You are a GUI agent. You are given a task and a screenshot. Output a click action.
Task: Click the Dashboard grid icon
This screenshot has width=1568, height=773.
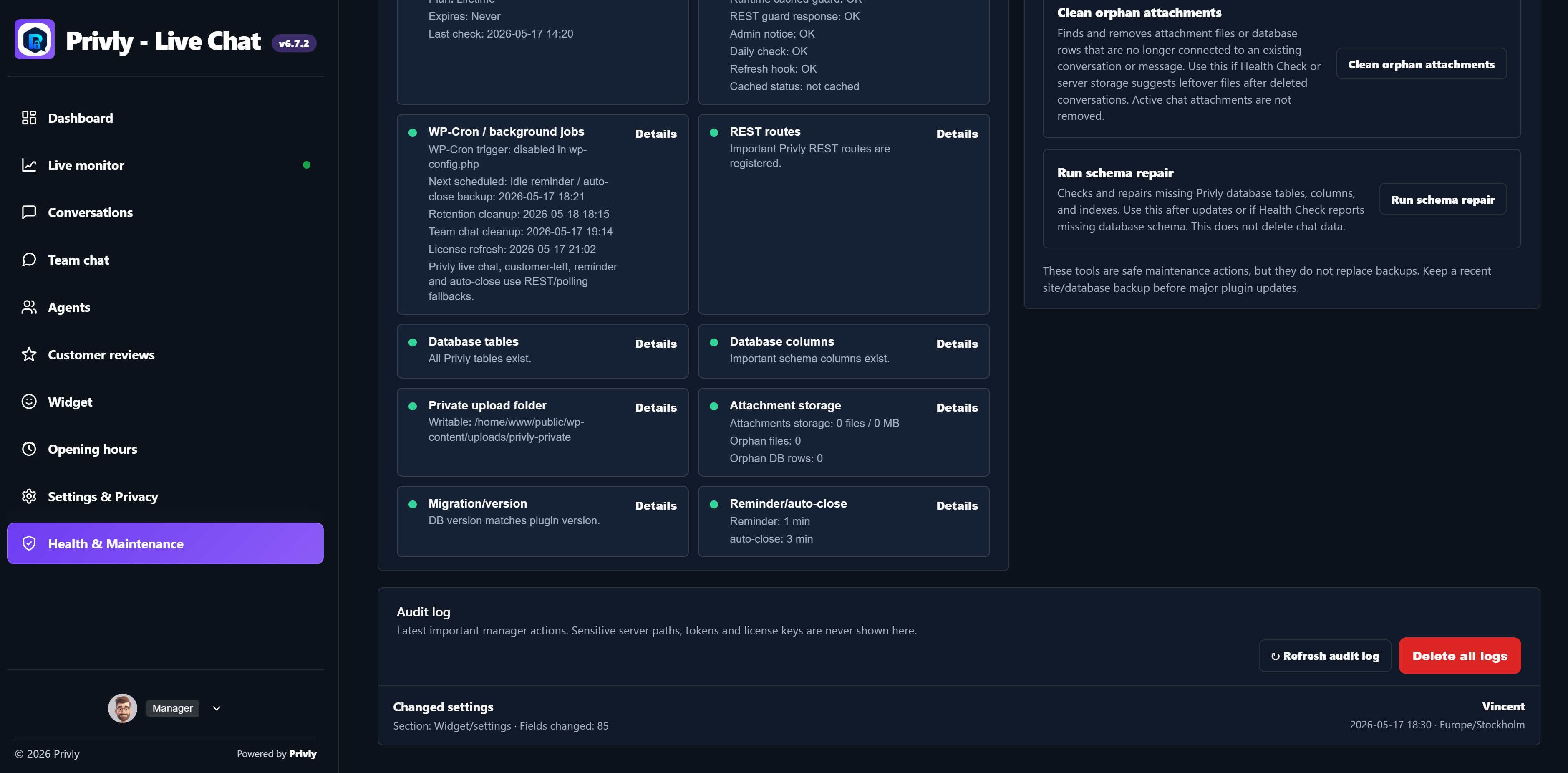29,118
